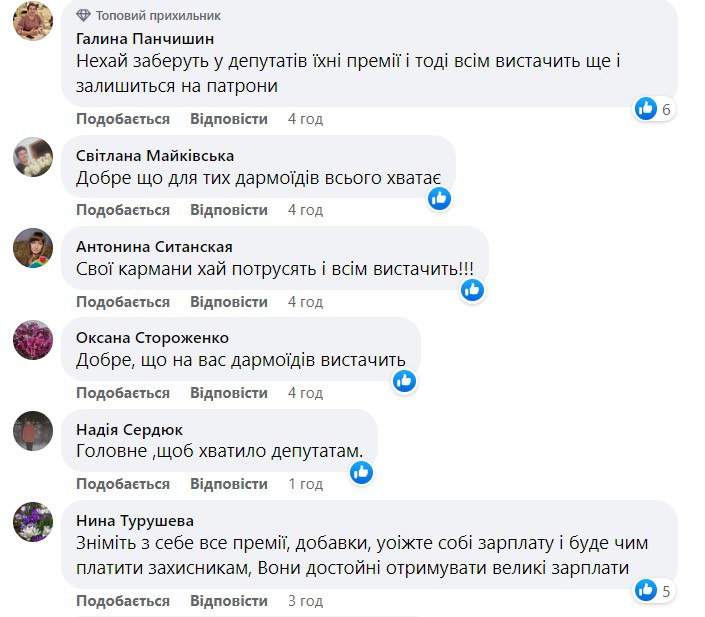
Task: Click the 3 год timestamp on Нина Турушева's comment
Action: tap(305, 601)
